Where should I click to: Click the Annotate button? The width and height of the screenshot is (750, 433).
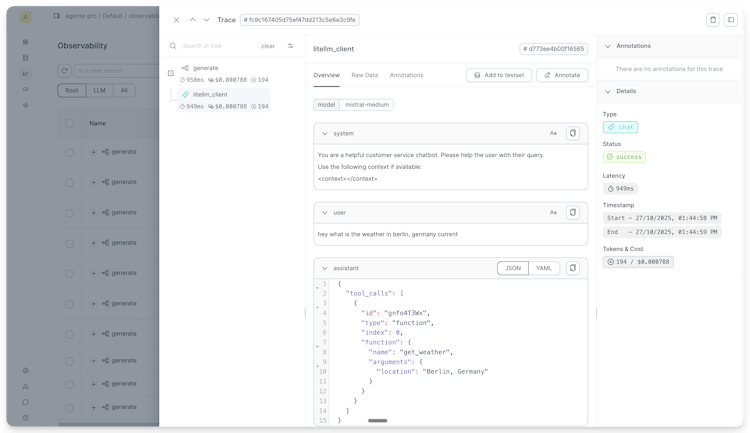[562, 75]
